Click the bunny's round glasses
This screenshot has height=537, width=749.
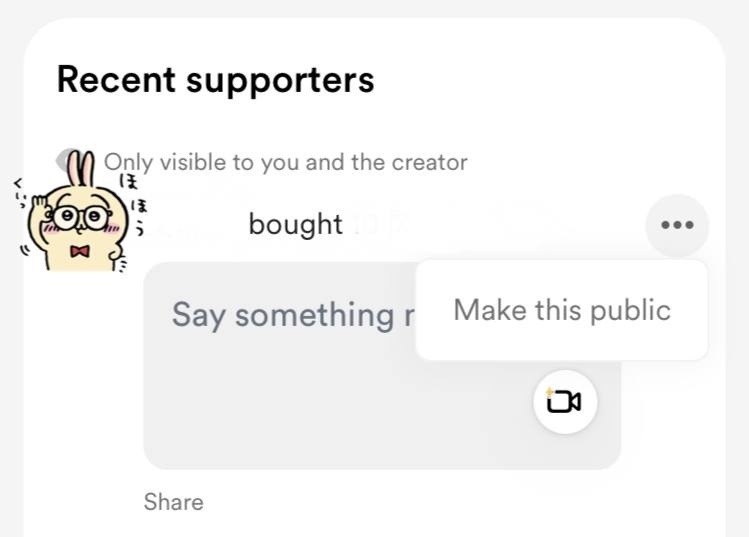click(79, 218)
